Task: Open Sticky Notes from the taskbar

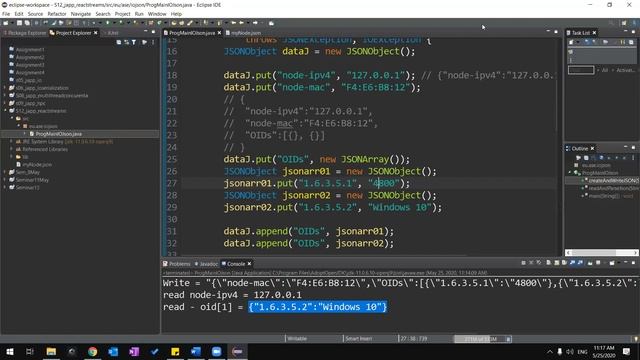Action: [x=175, y=351]
